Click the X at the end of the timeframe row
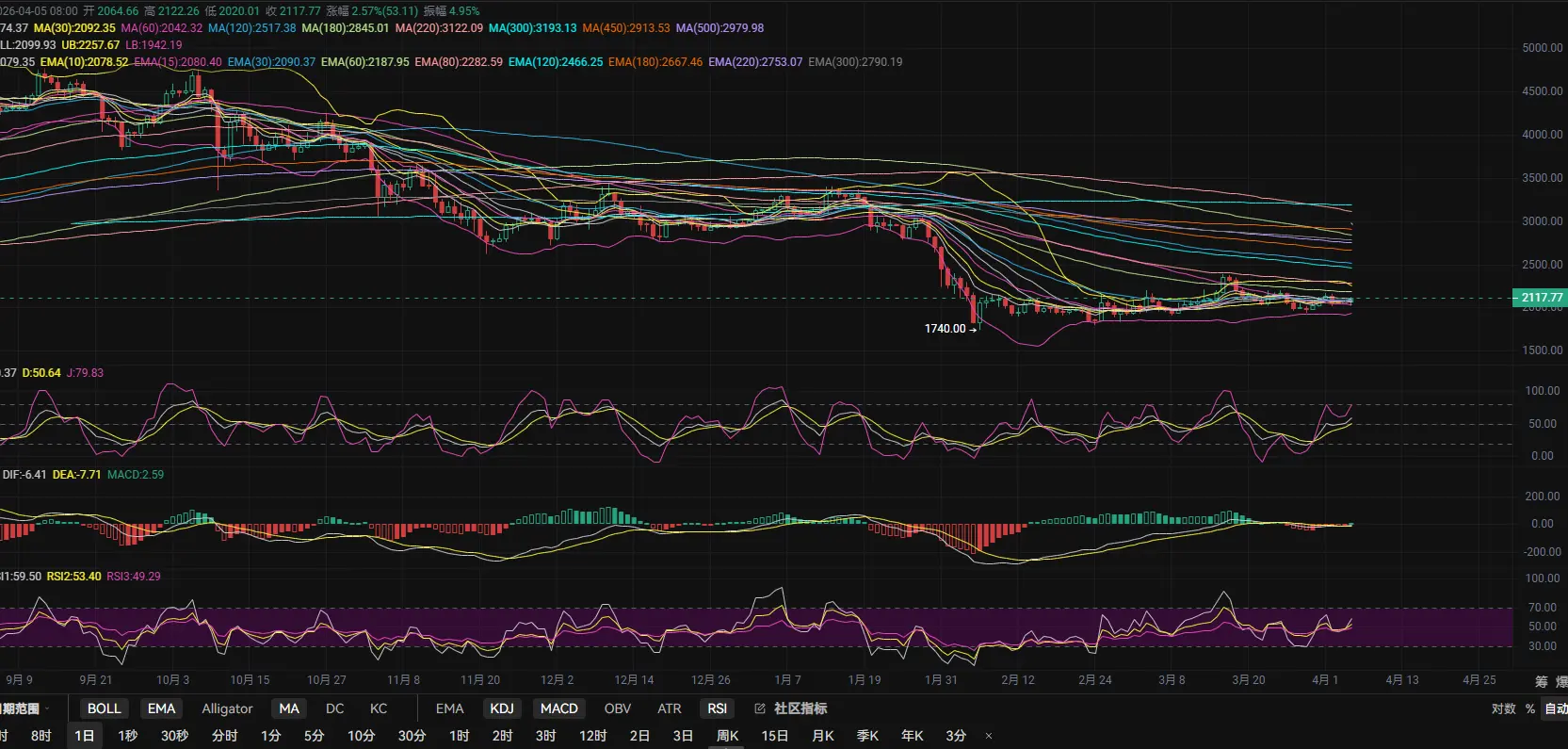1568x749 pixels. click(988, 736)
